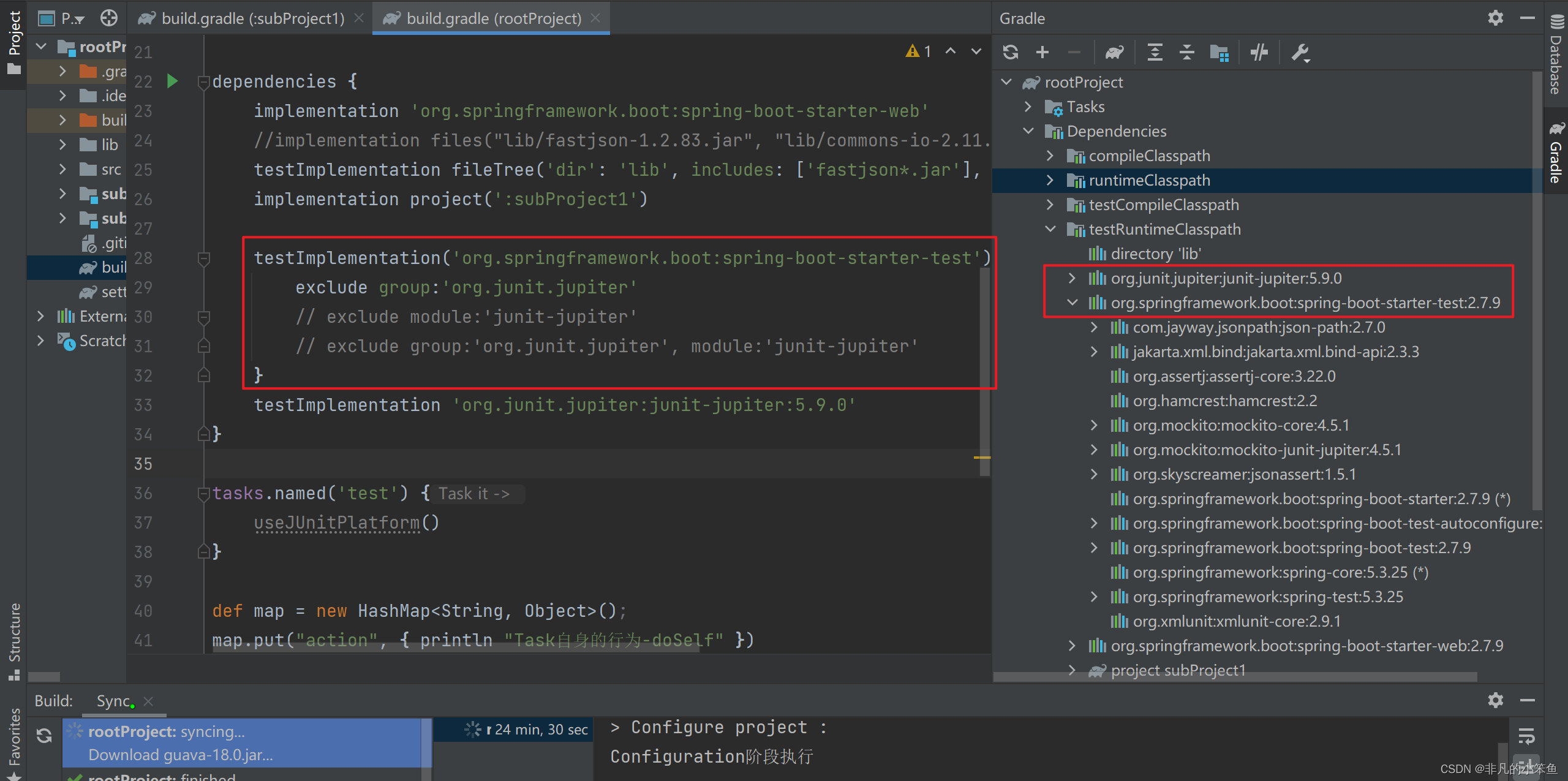Select the Sync tab in Build panel
Image resolution: width=1568 pixels, height=781 pixels.
113,701
